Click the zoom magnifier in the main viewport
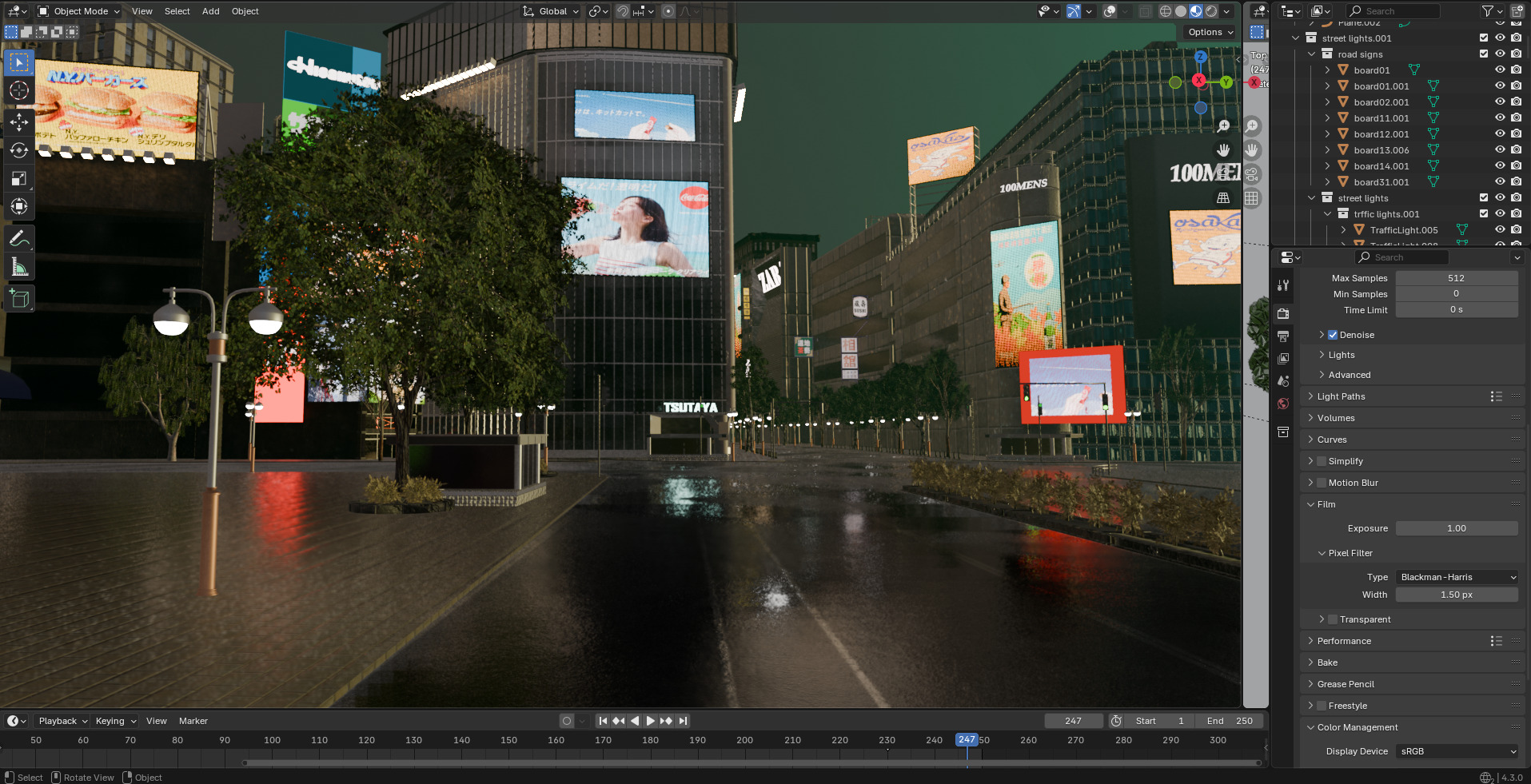The width and height of the screenshot is (1531, 784). (x=1223, y=126)
